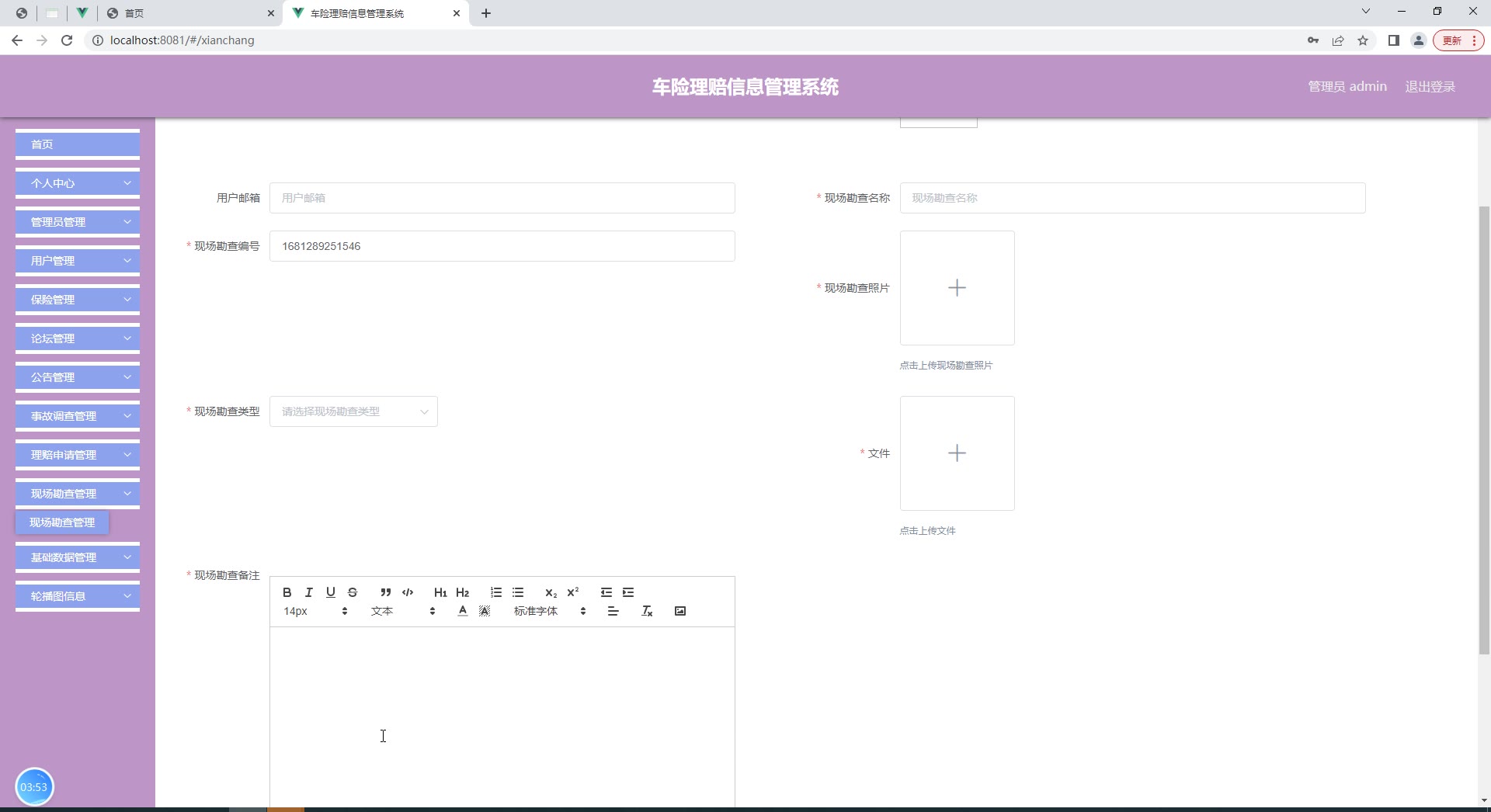Open the text alignment options
Image resolution: width=1491 pixels, height=812 pixels.
click(x=613, y=611)
